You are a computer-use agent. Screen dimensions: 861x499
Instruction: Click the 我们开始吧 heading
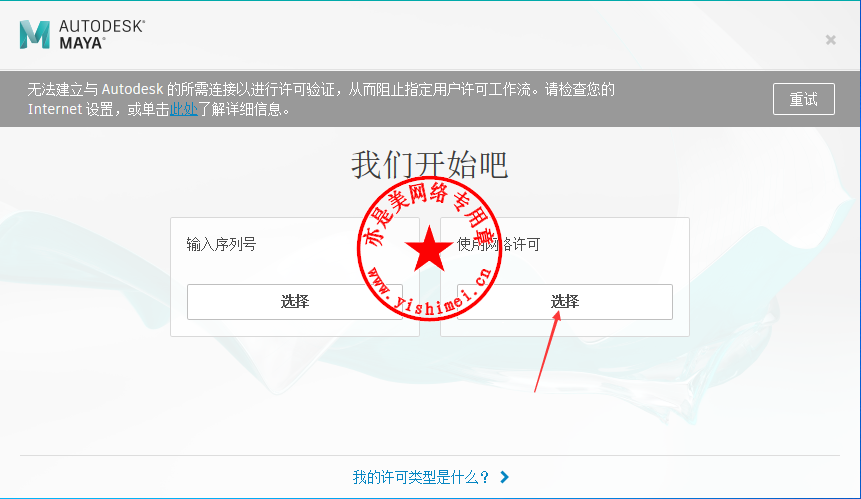point(429,165)
